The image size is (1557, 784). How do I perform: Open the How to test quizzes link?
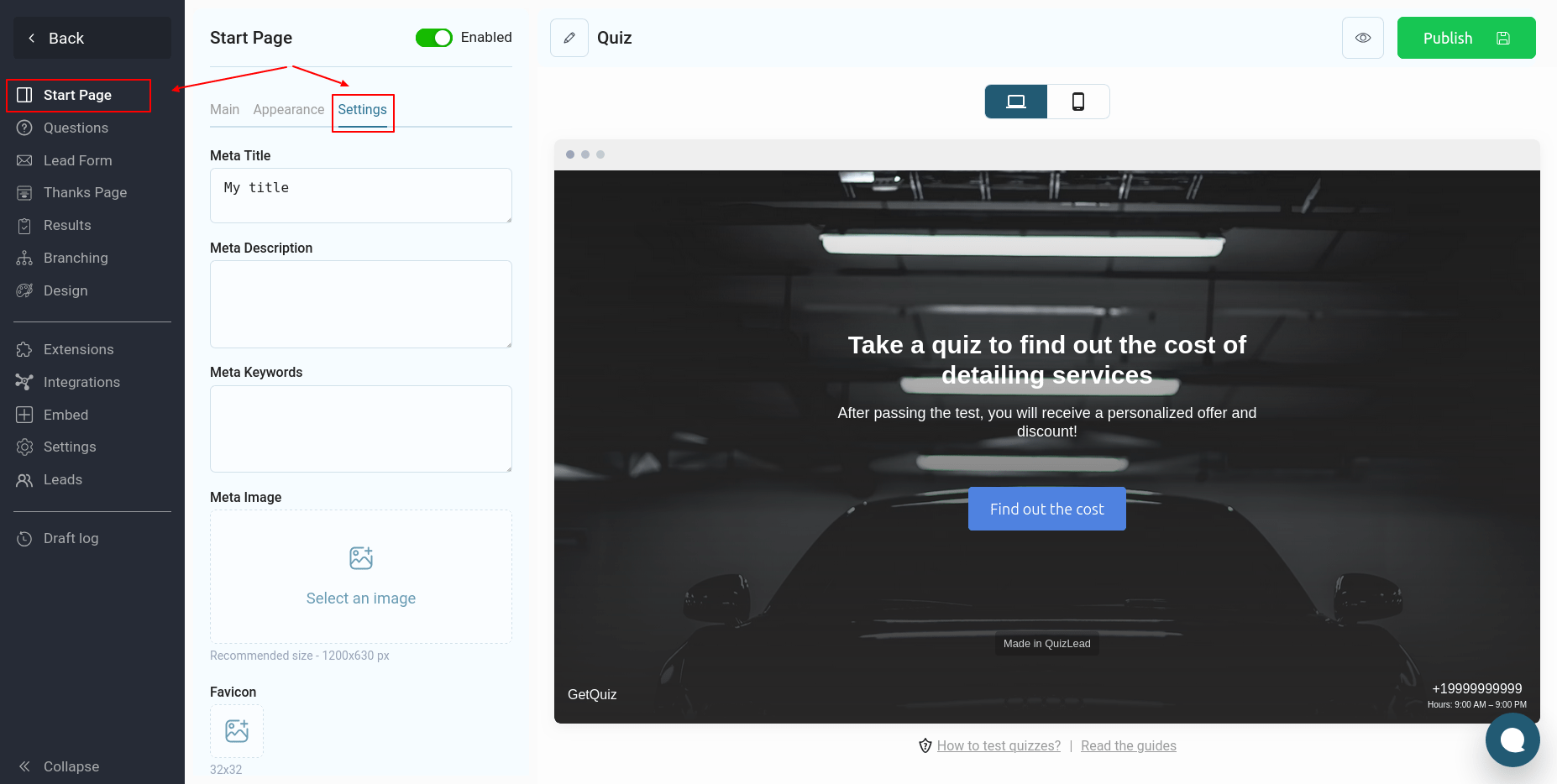point(999,745)
